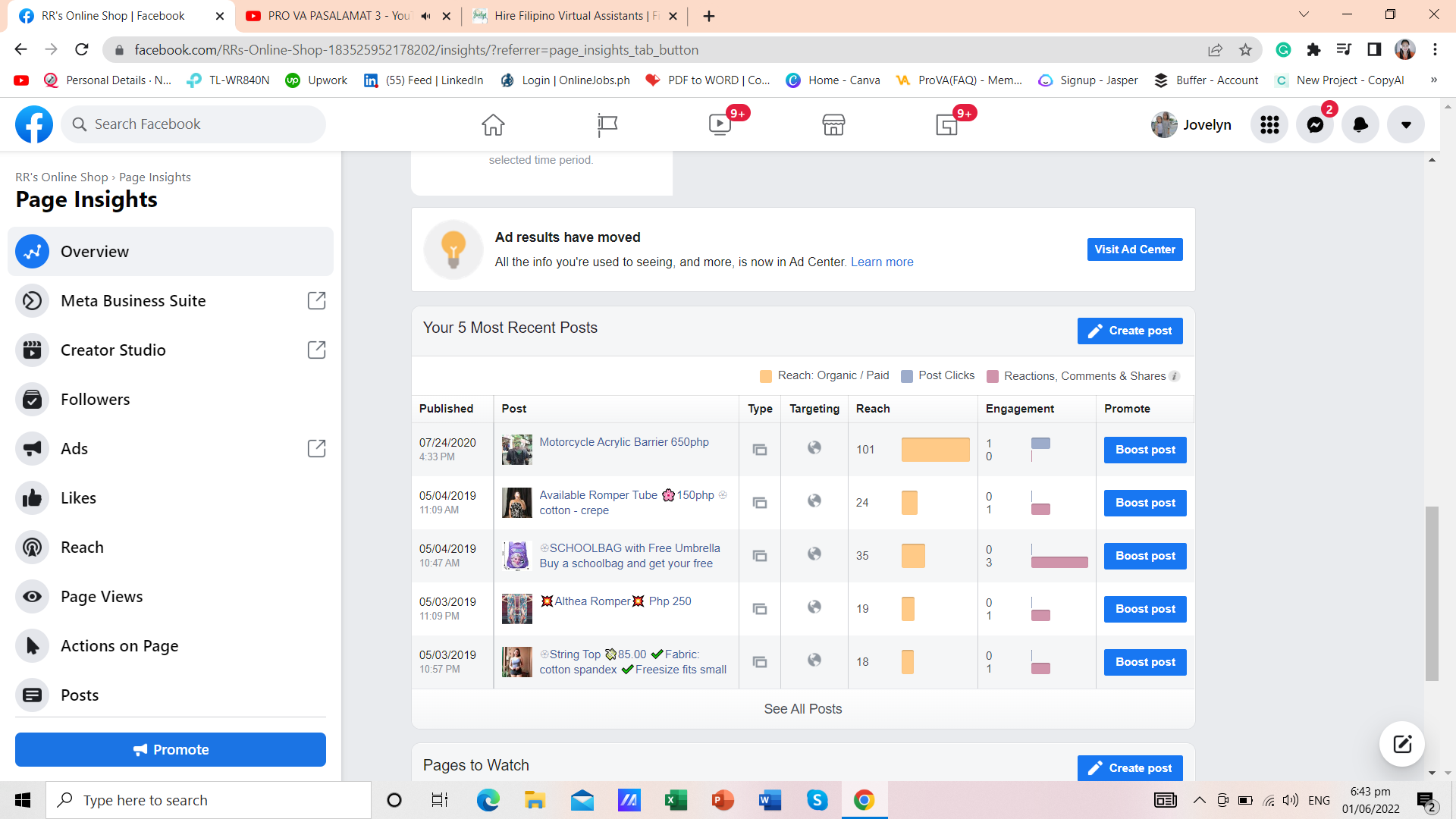Image resolution: width=1456 pixels, height=819 pixels.
Task: Toggle the Chrome side panel icon
Action: point(1374,50)
